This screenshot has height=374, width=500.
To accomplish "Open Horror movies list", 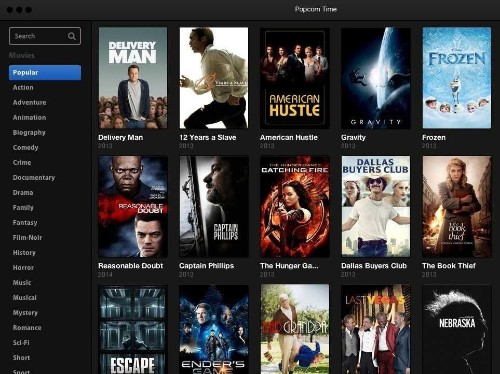I will (23, 267).
